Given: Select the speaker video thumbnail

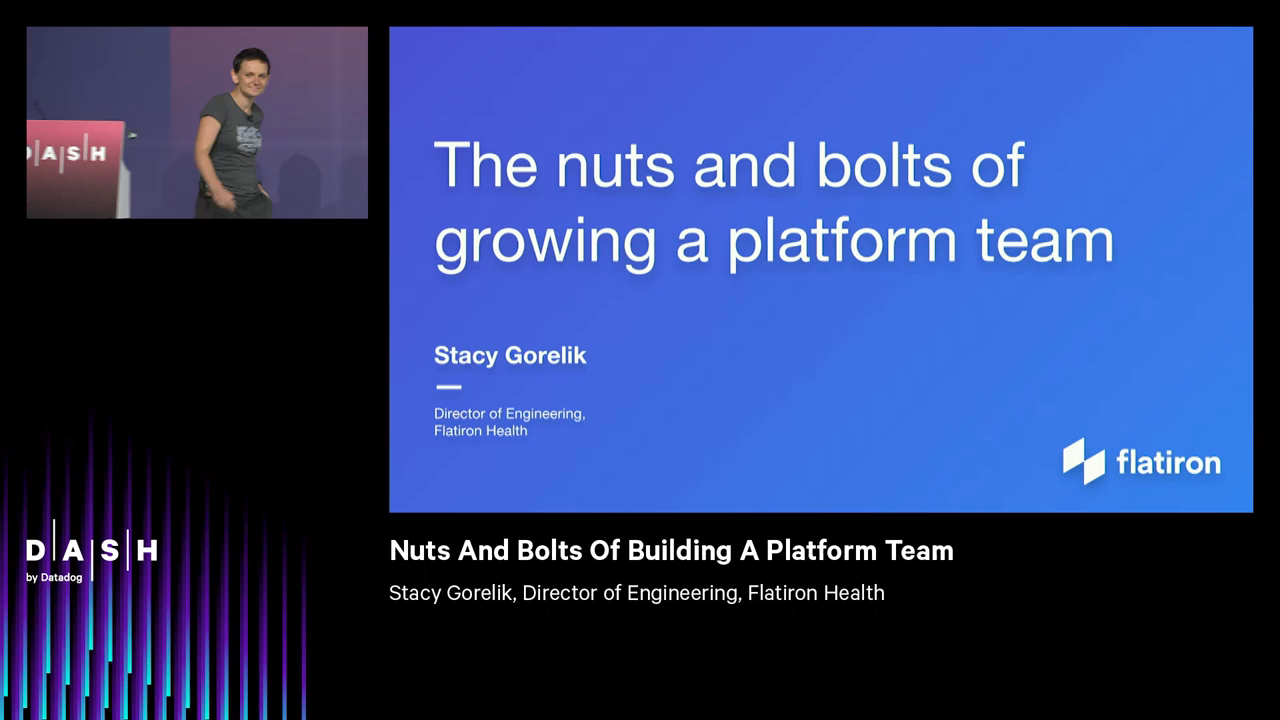Looking at the screenshot, I should coord(197,122).
